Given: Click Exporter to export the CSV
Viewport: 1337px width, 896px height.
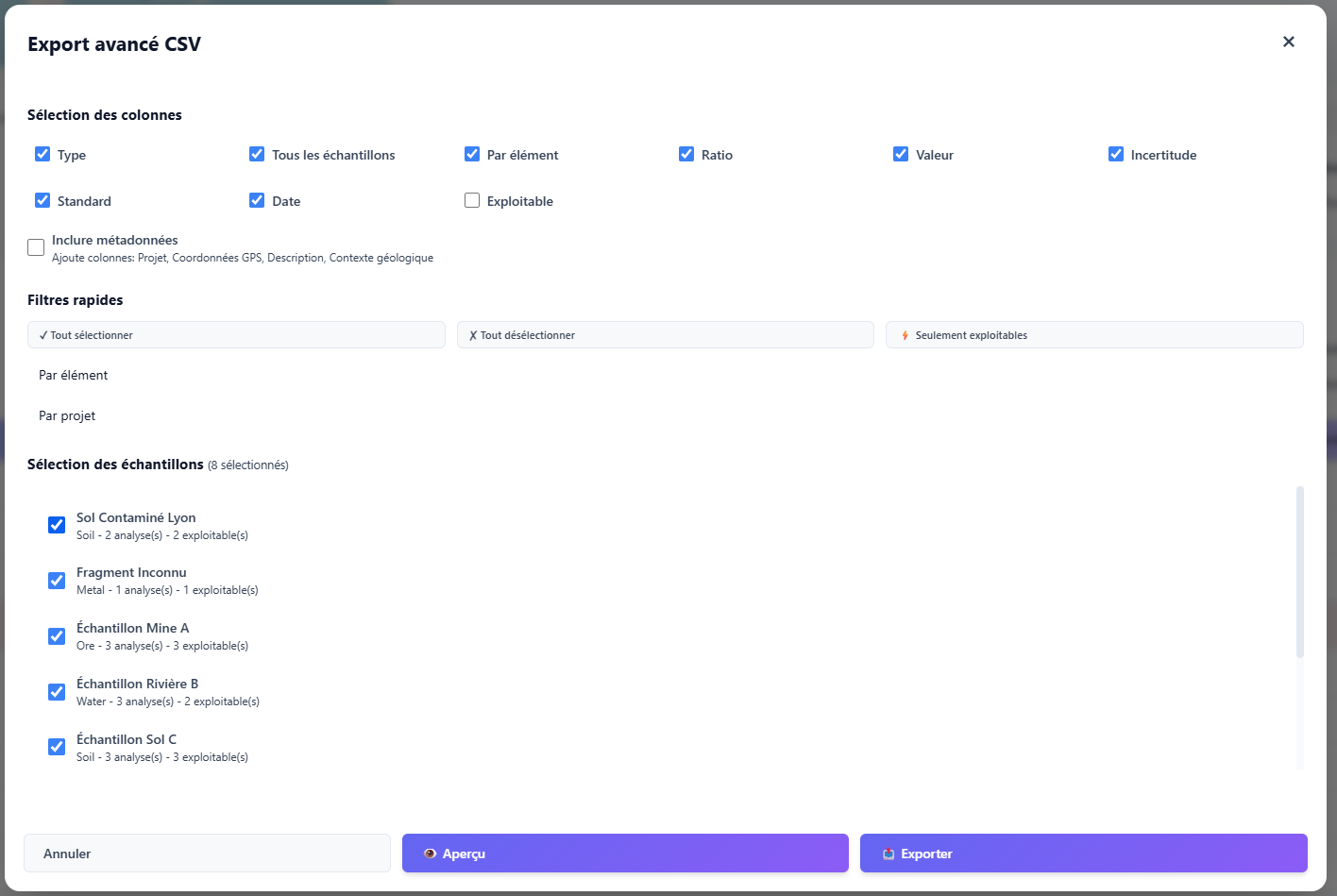Looking at the screenshot, I should [1083, 853].
